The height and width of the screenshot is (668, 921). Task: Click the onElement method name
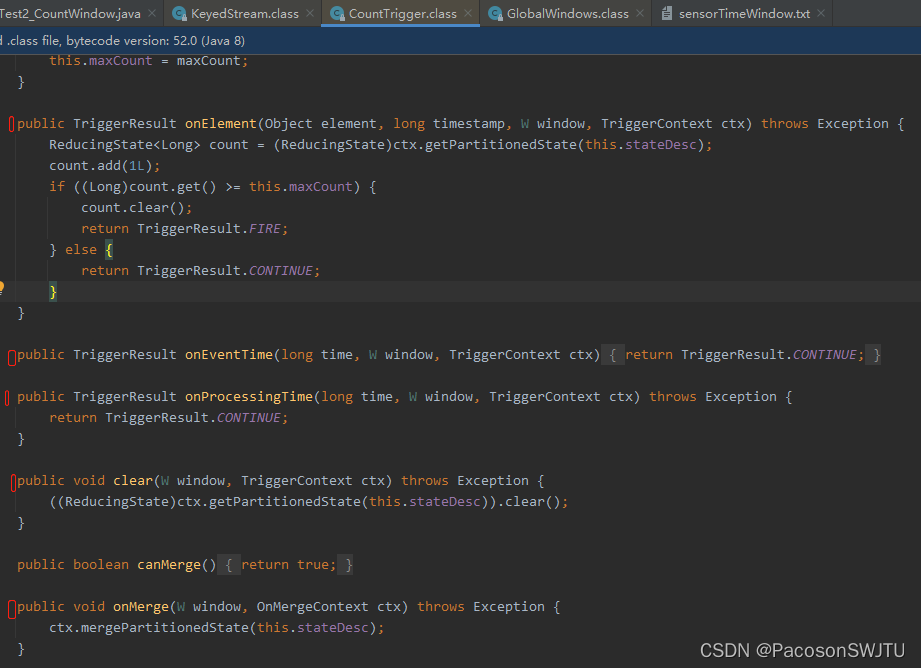coord(221,123)
